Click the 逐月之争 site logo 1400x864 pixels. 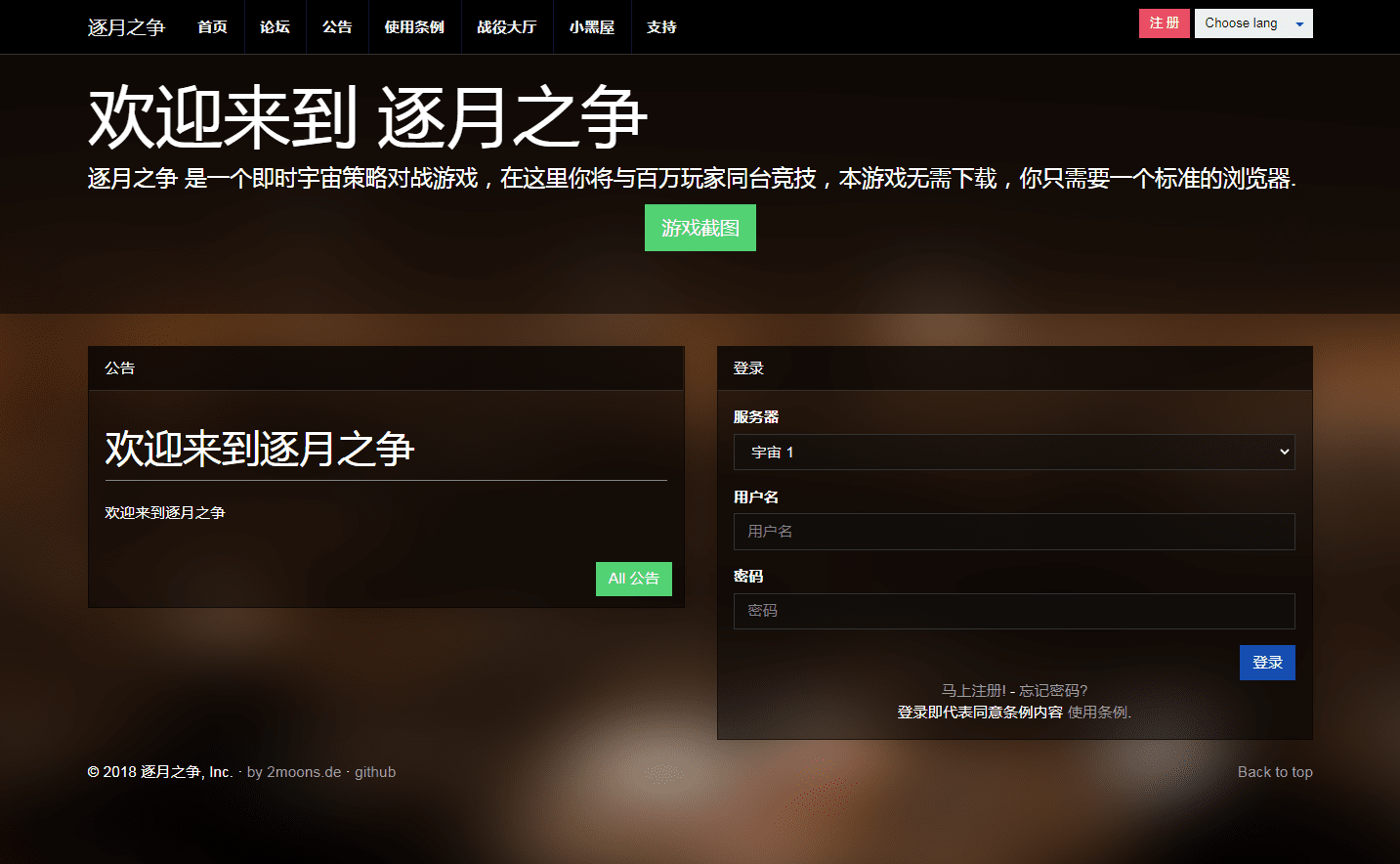click(x=126, y=27)
